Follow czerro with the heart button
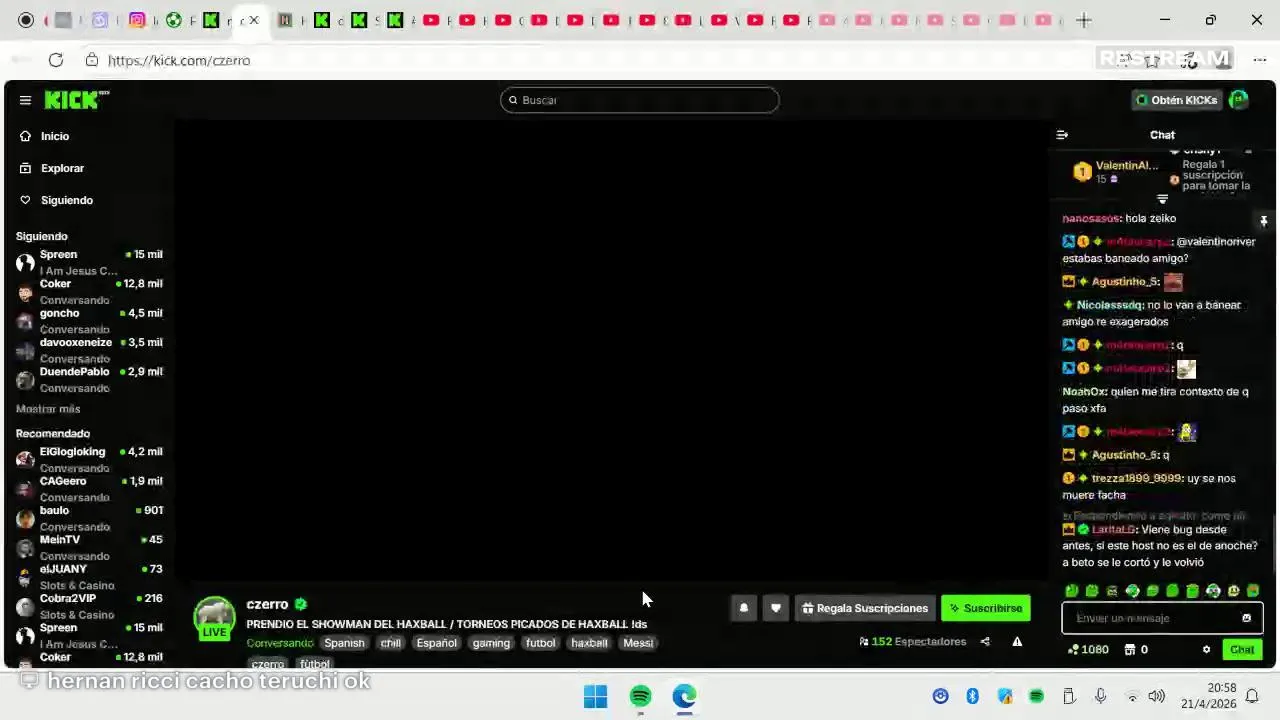The height and width of the screenshot is (720, 1280). (775, 608)
